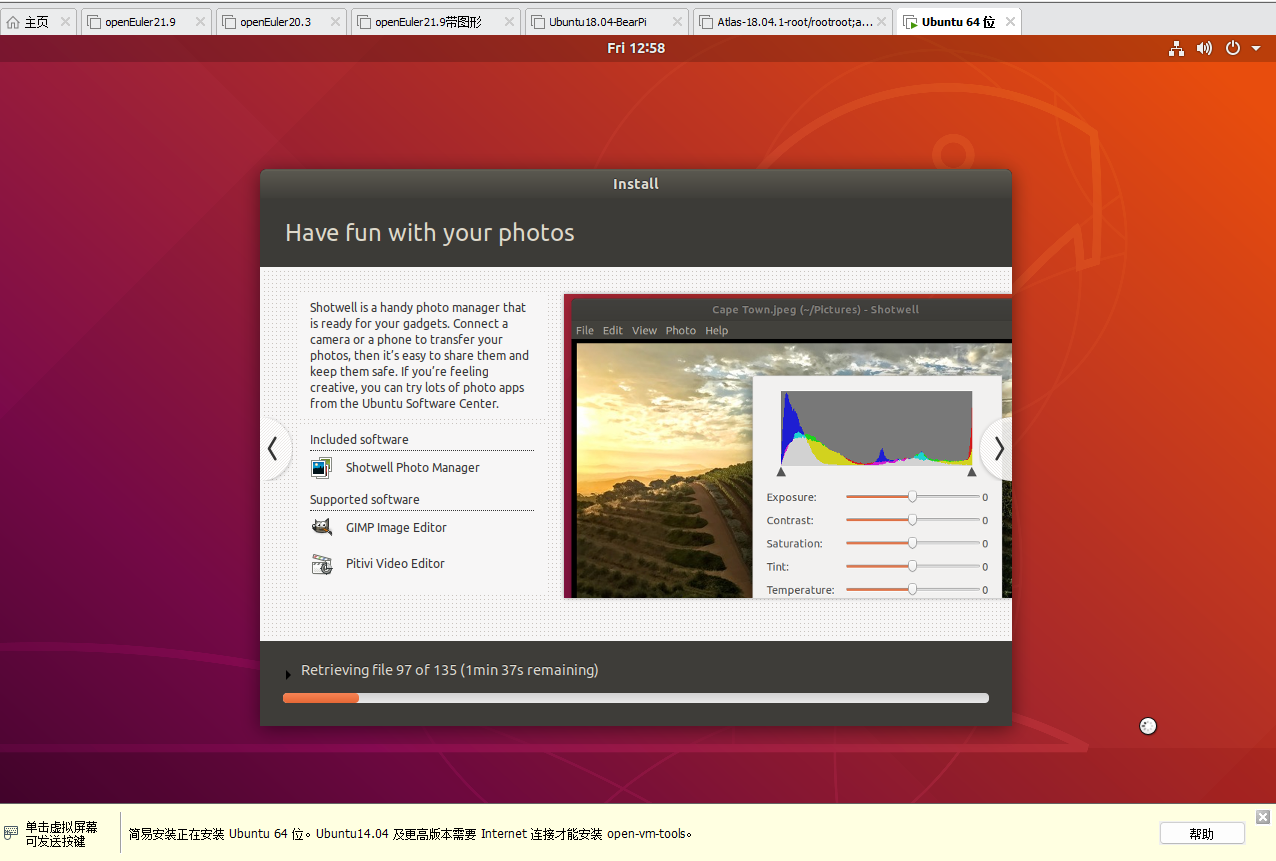Screen dimensions: 1276x861
Task: Expand the system menu arrow in top bar
Action: pyautogui.click(x=1256, y=49)
